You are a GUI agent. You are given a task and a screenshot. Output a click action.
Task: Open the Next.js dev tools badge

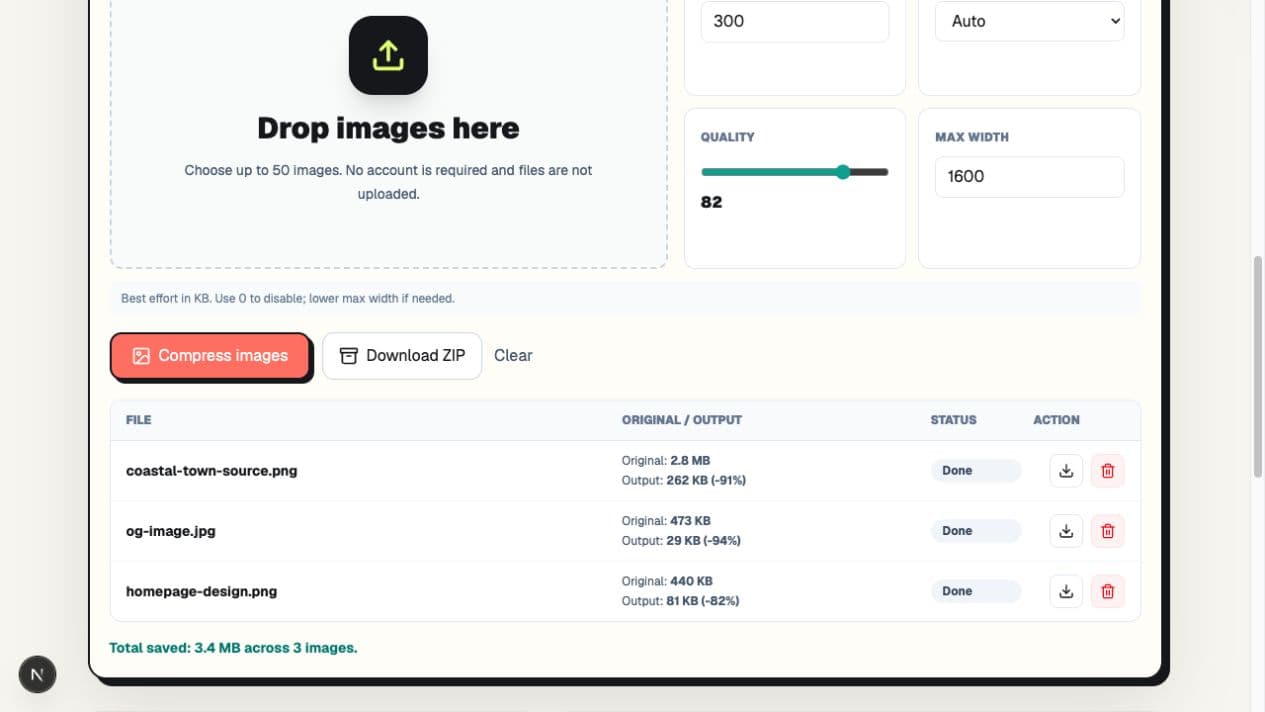coord(37,674)
